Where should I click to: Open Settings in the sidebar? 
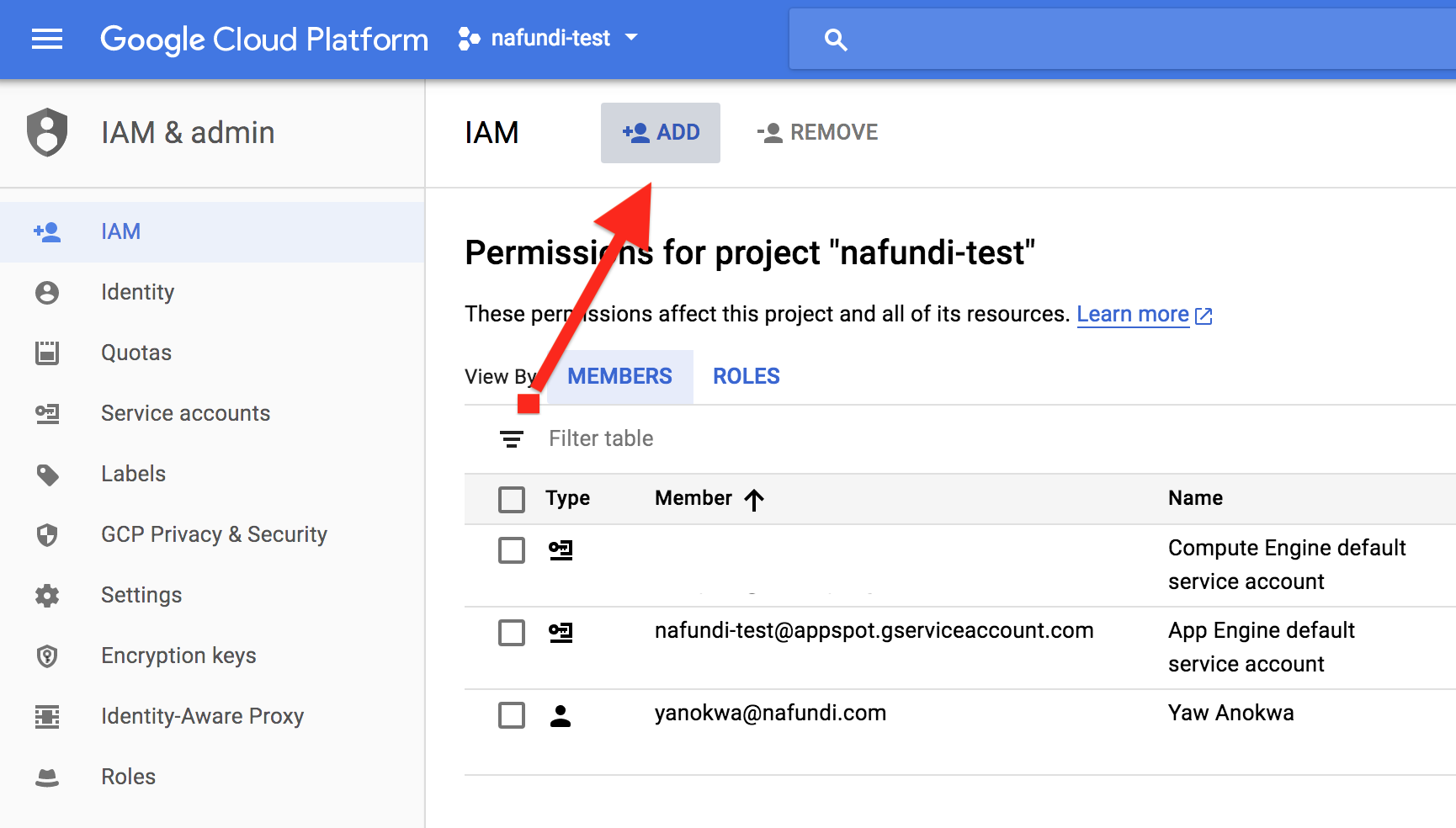click(212, 595)
